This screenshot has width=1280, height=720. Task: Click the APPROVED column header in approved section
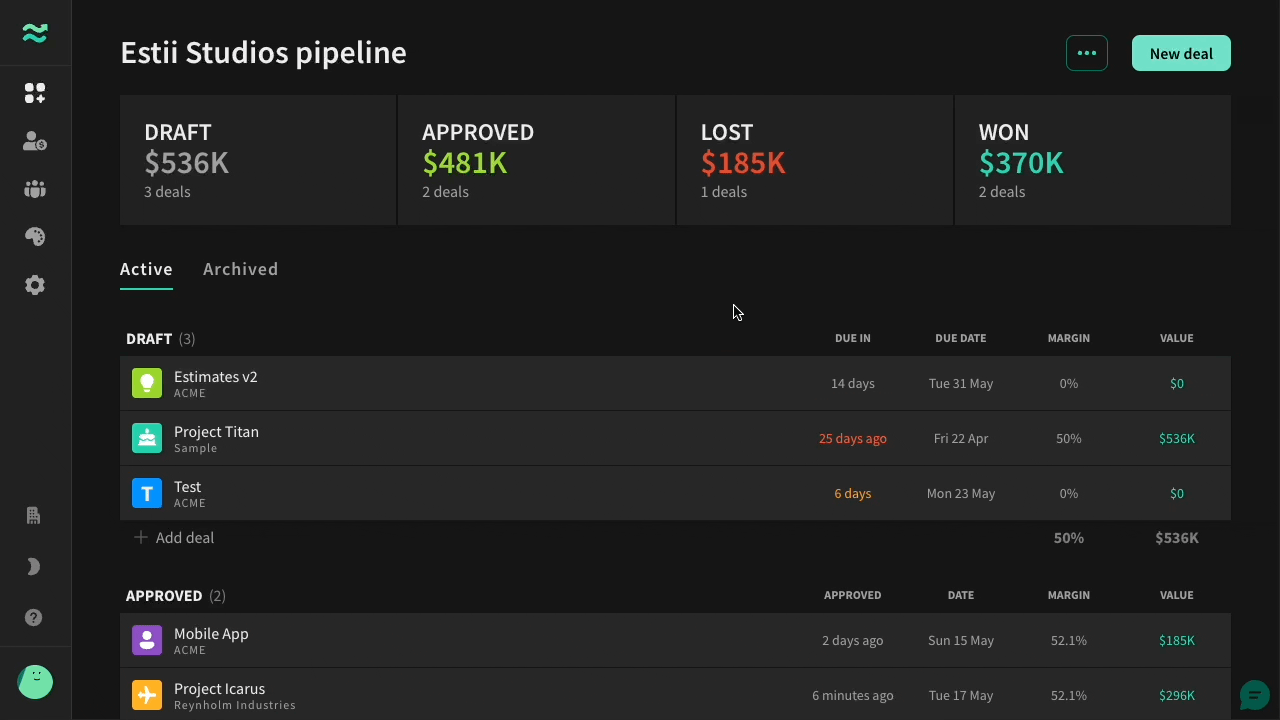point(853,595)
